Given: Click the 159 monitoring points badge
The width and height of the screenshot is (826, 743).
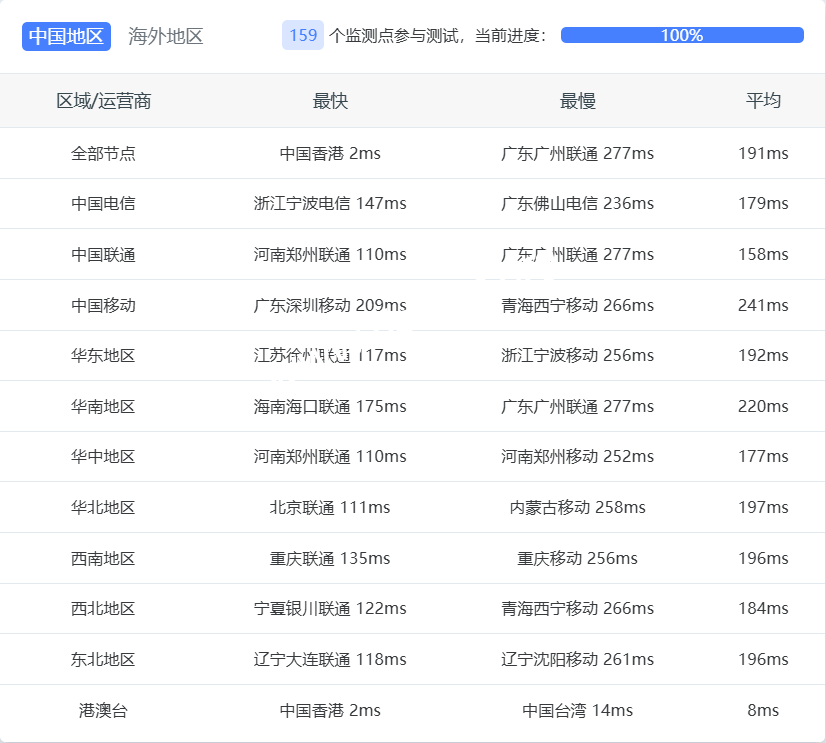Looking at the screenshot, I should [x=303, y=35].
